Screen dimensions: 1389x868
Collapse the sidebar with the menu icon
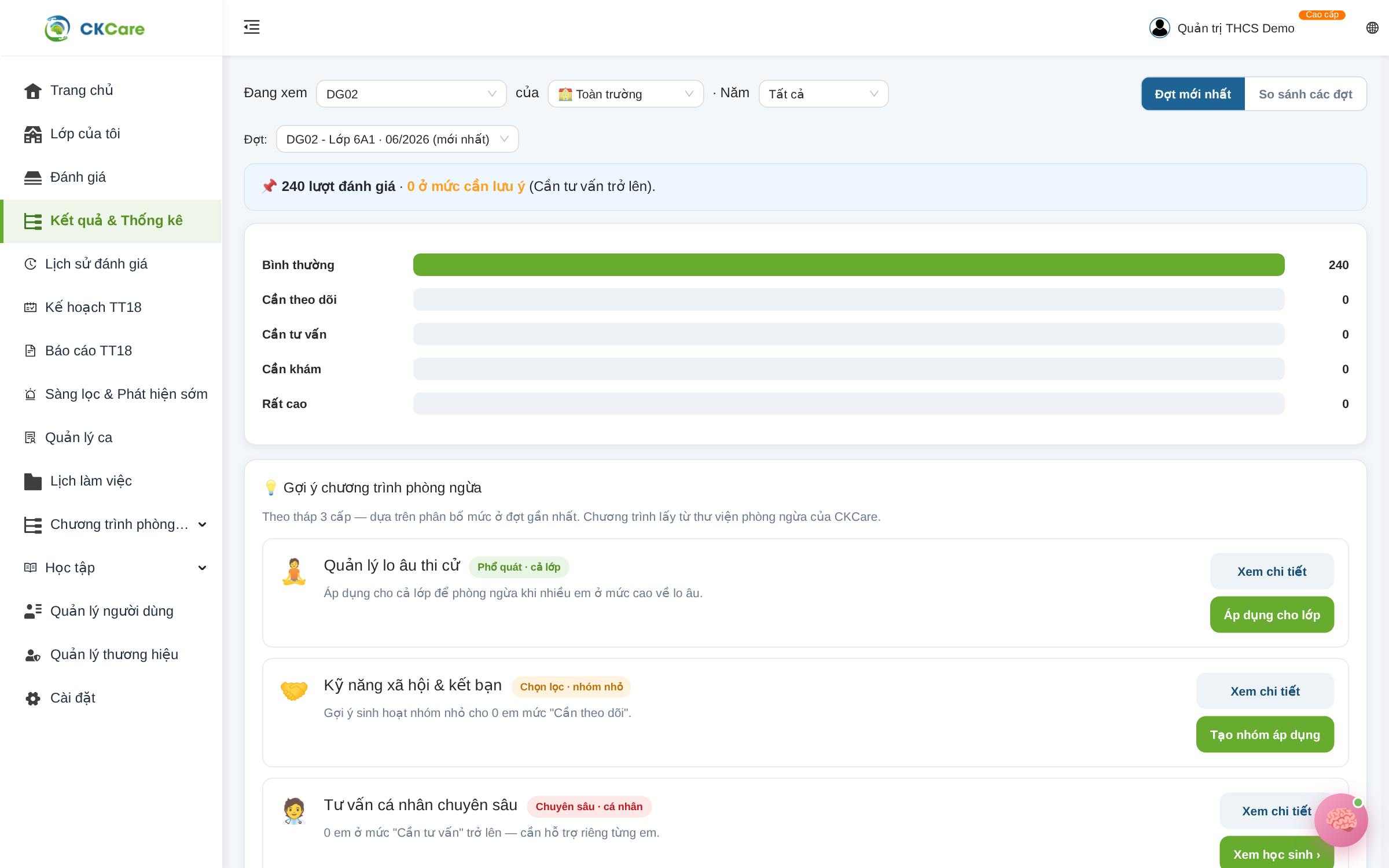point(252,27)
